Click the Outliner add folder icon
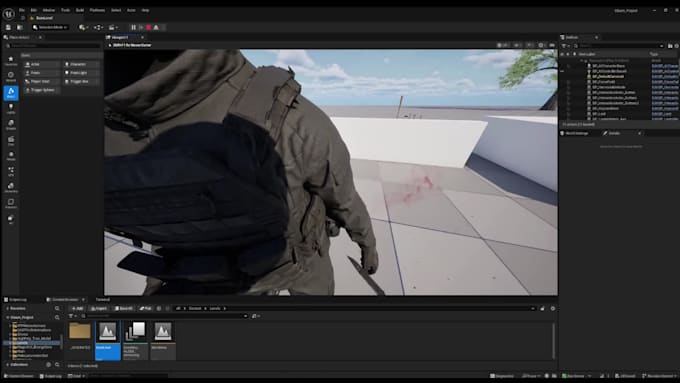 click(670, 46)
